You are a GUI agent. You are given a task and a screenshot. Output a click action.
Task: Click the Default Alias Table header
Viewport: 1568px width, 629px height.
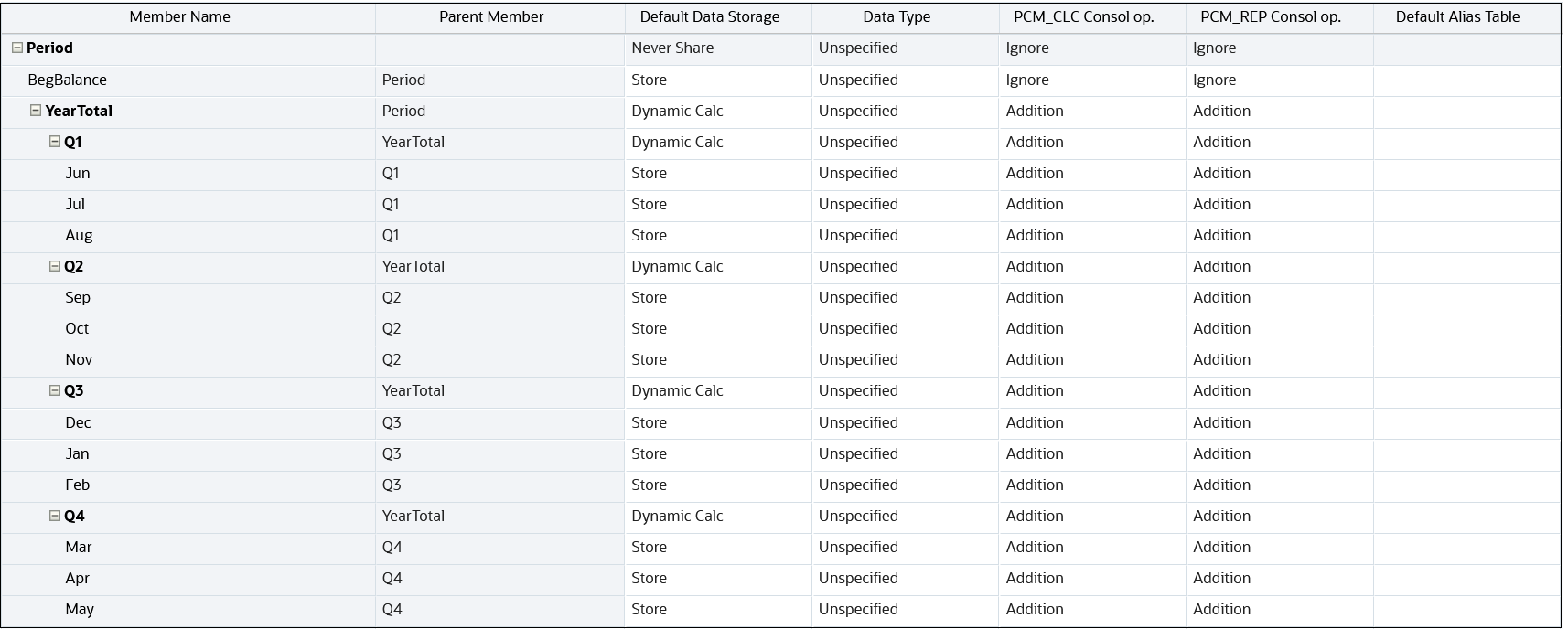[1458, 17]
